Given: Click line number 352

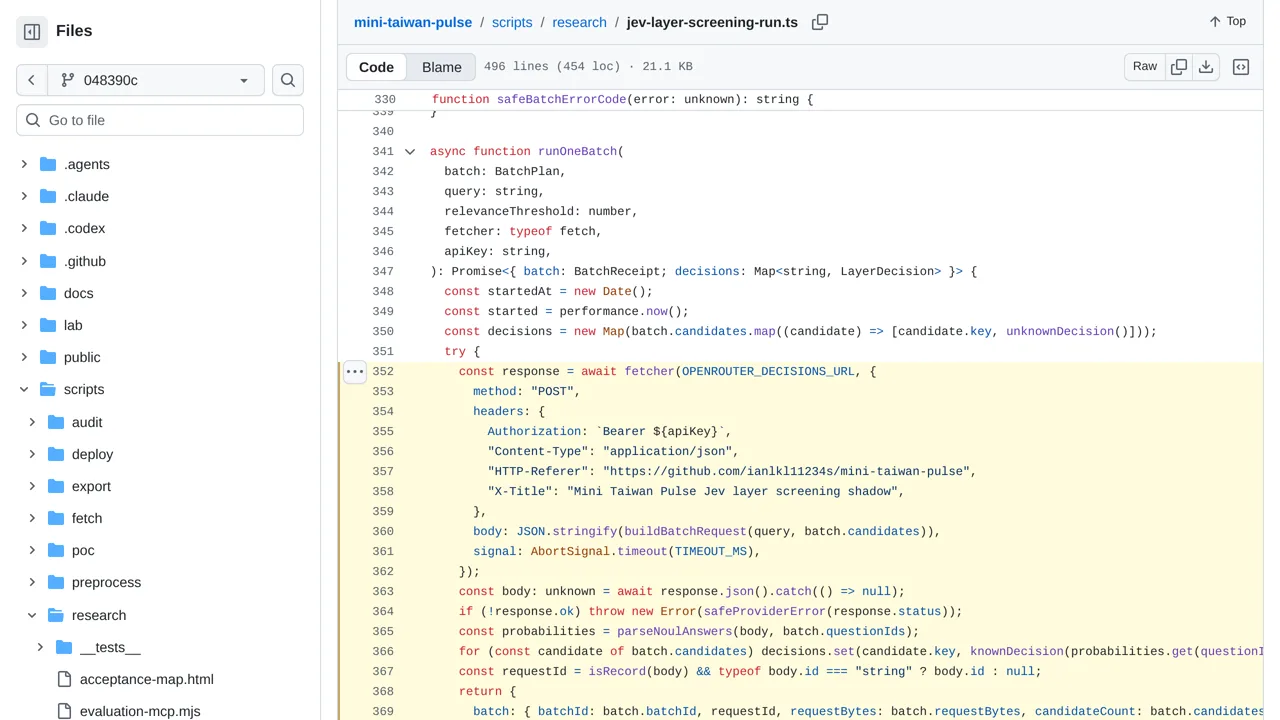Looking at the screenshot, I should click(x=383, y=371).
